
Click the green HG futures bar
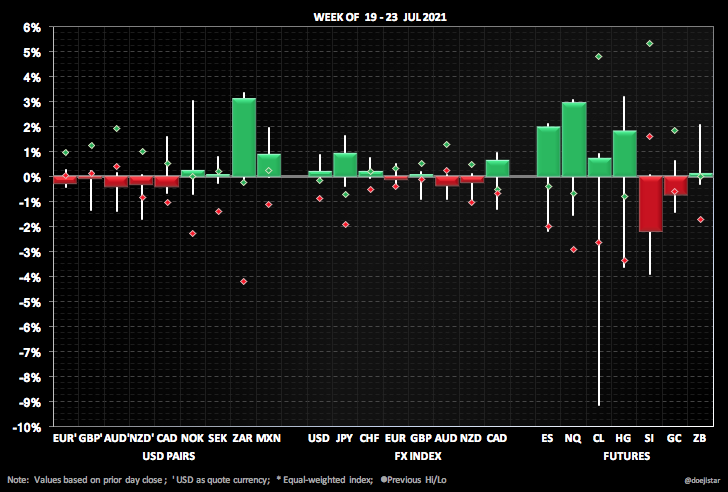(624, 154)
